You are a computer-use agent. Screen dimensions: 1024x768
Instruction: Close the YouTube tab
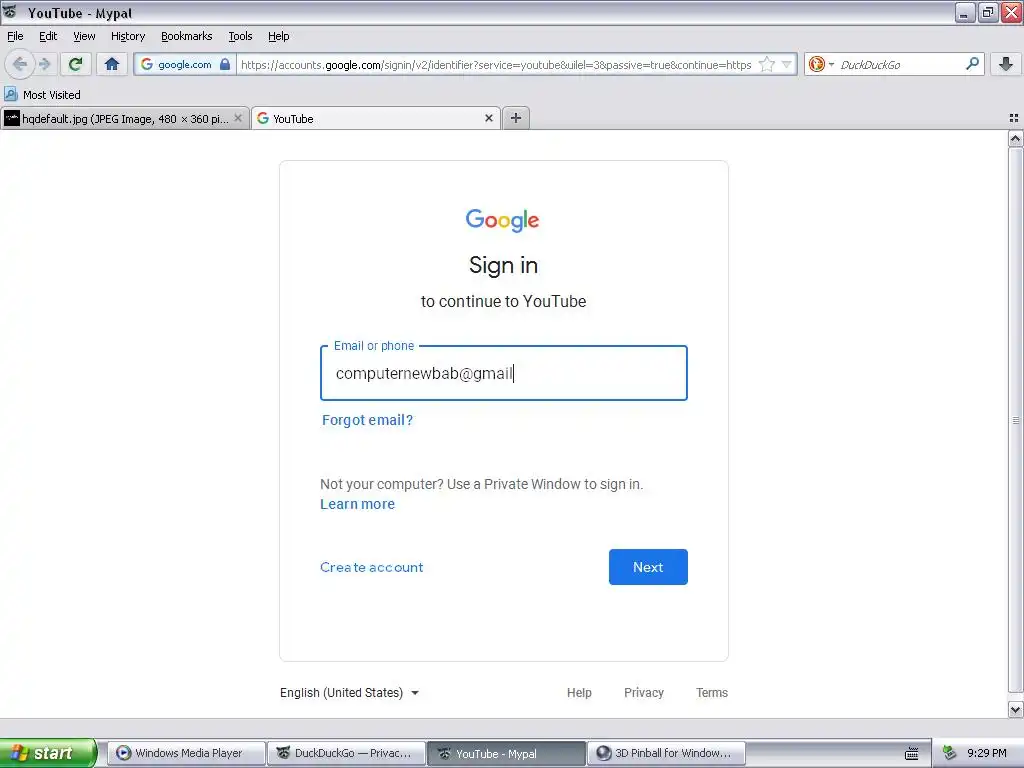tap(488, 118)
